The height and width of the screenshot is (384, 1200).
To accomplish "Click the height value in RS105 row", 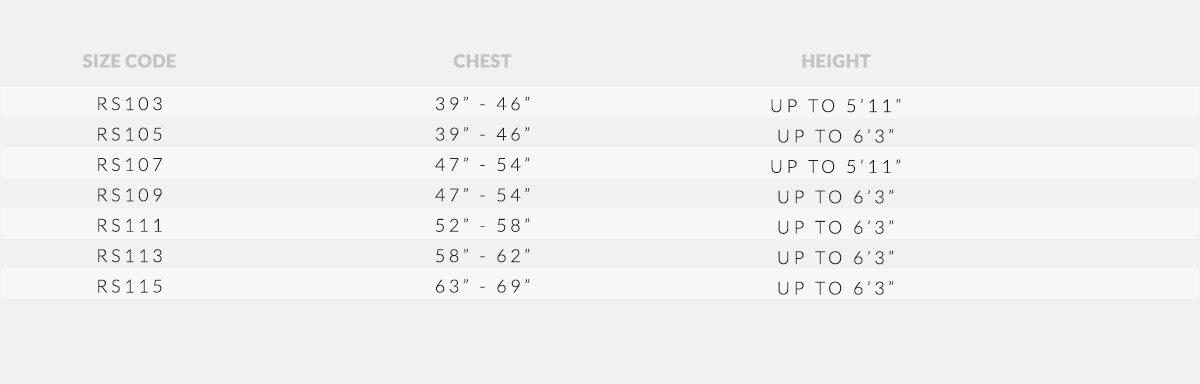I will click(836, 135).
